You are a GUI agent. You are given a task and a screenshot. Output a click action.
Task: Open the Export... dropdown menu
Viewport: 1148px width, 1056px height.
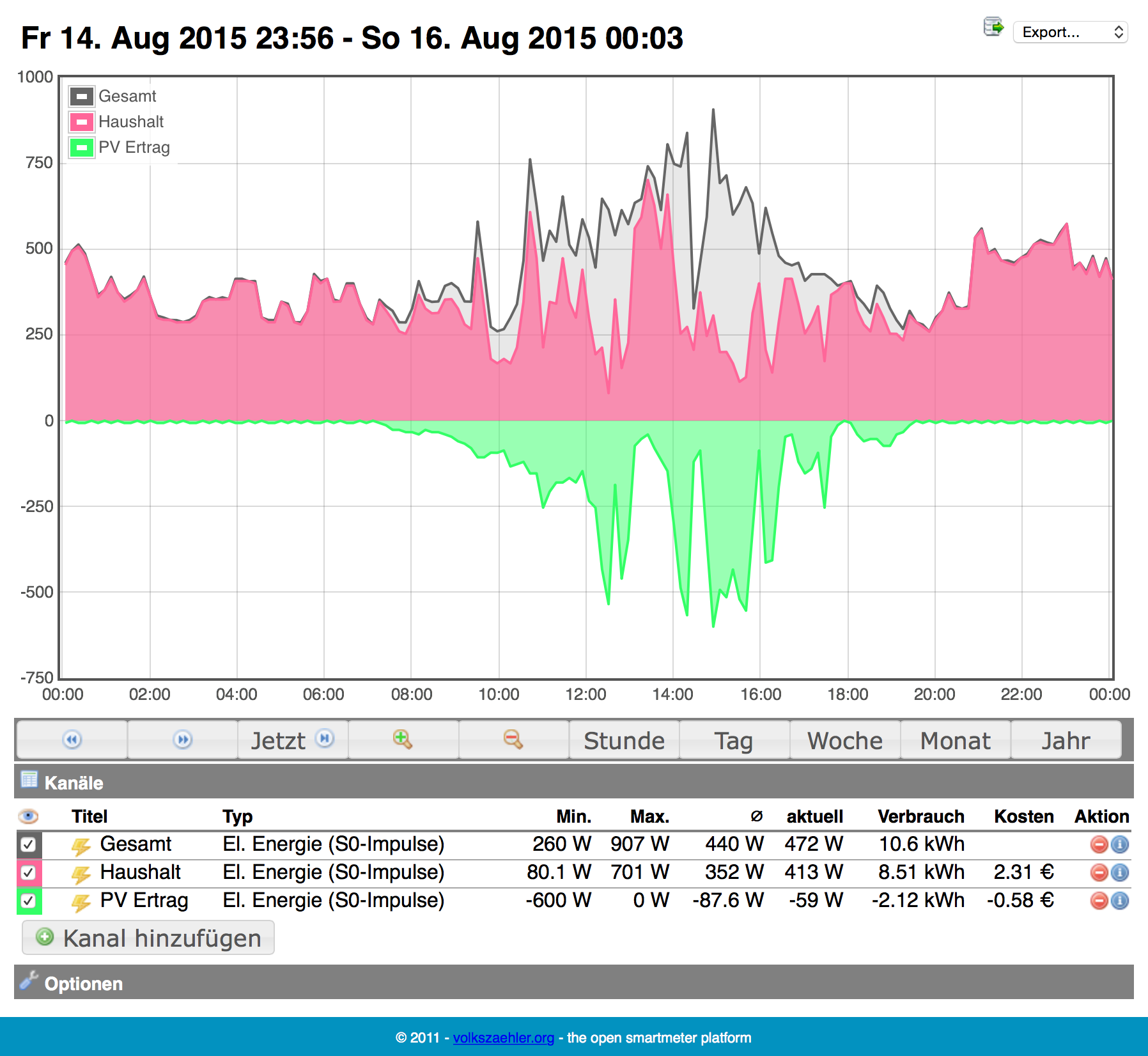[x=1071, y=32]
